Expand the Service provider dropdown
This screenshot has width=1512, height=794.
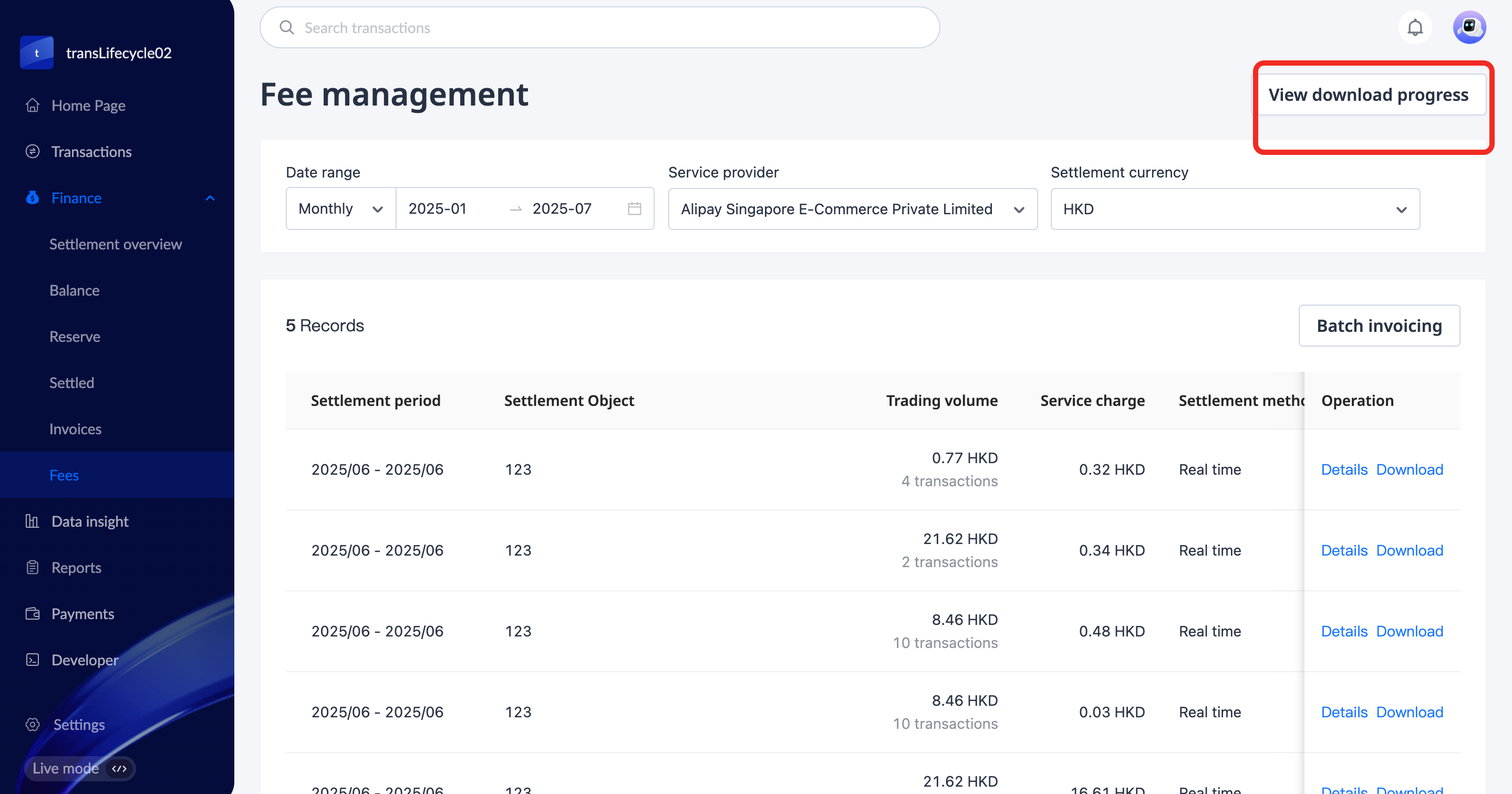[x=852, y=209]
